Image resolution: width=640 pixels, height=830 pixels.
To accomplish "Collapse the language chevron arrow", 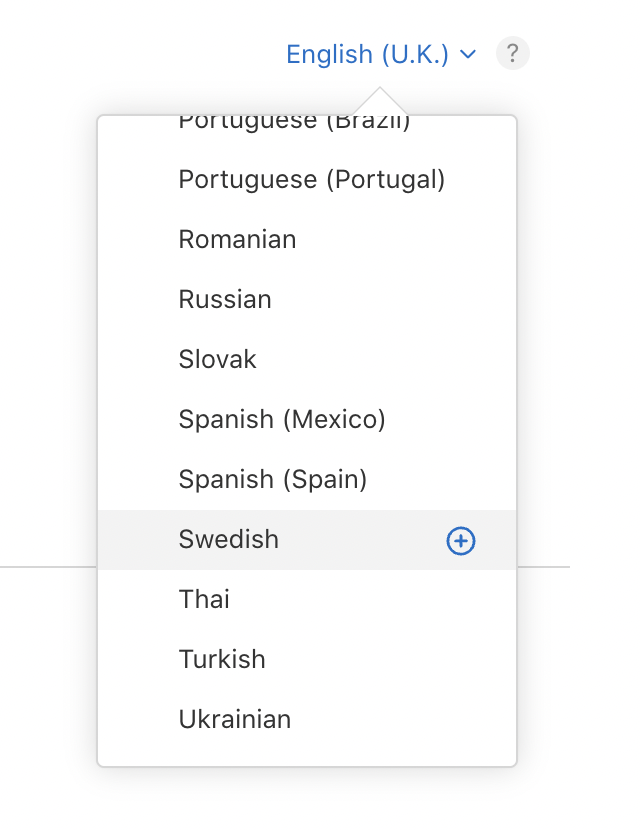I will point(469,54).
